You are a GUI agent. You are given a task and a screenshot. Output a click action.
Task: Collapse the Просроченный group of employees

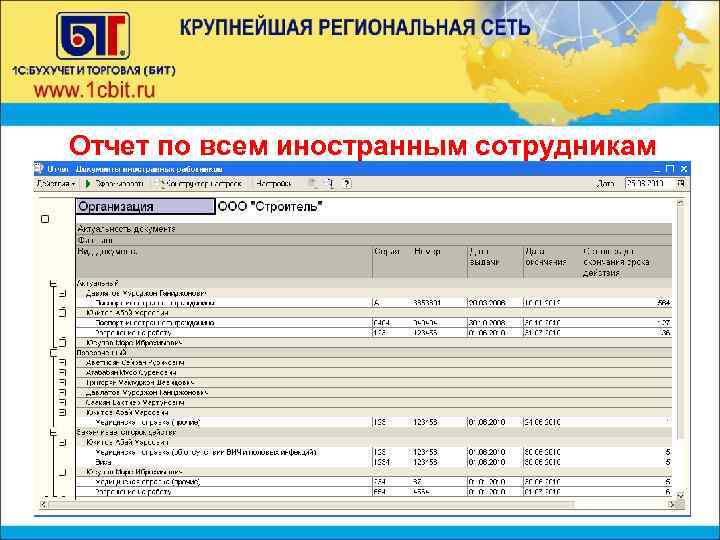tap(53, 353)
